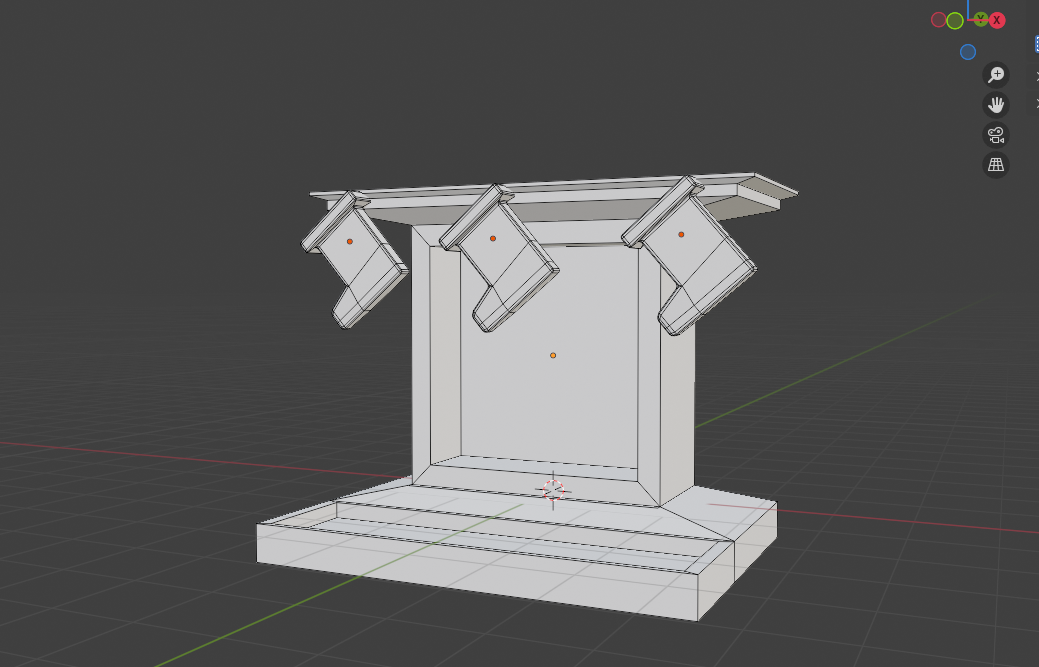The height and width of the screenshot is (667, 1039).
Task: Click the unlabeled green ring negative-Y gizmo circle
Action: point(955,21)
